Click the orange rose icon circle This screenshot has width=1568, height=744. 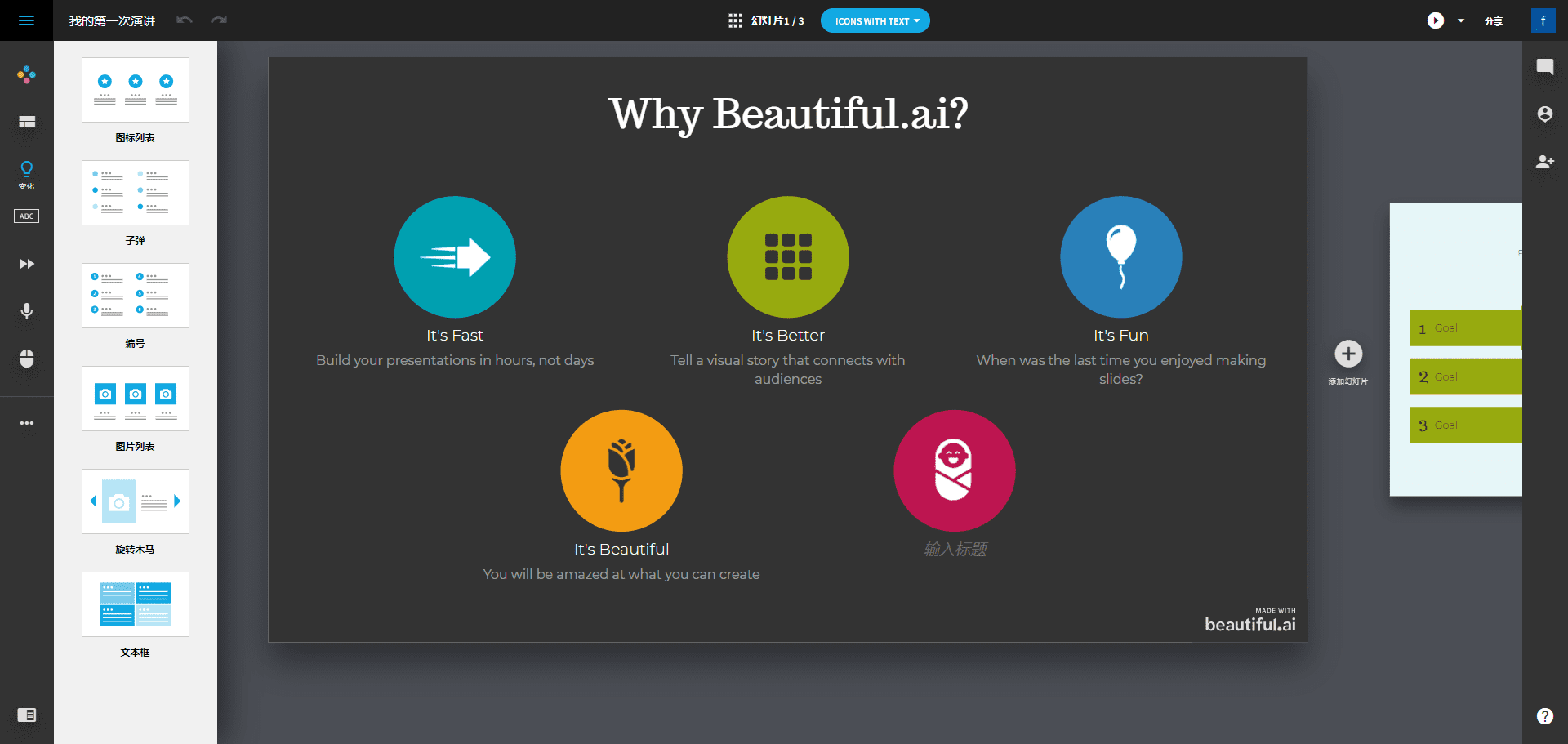pyautogui.click(x=621, y=470)
